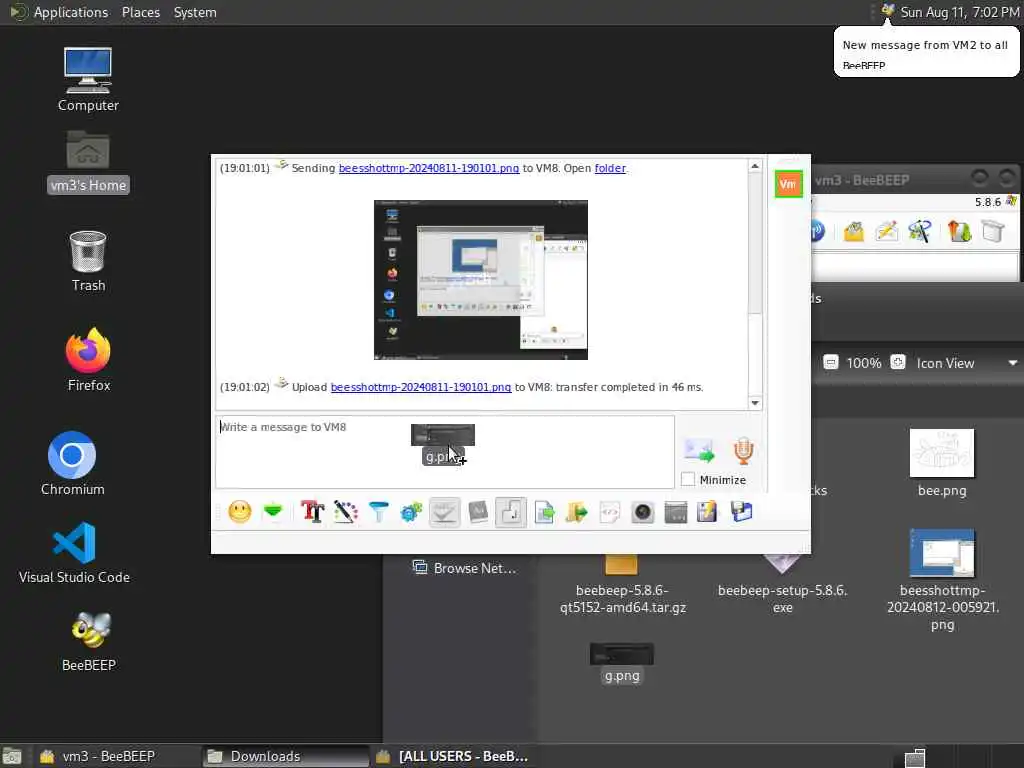The image size is (1024, 768).
Task: Click send folder icon with green arrow
Action: point(576,512)
